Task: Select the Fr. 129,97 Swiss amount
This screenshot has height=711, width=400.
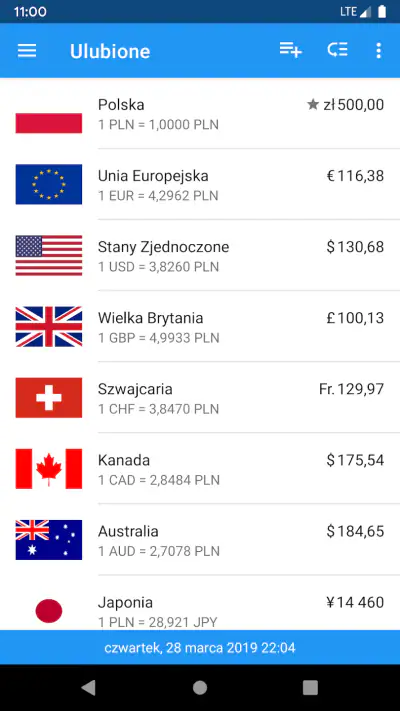Action: pyautogui.click(x=351, y=389)
